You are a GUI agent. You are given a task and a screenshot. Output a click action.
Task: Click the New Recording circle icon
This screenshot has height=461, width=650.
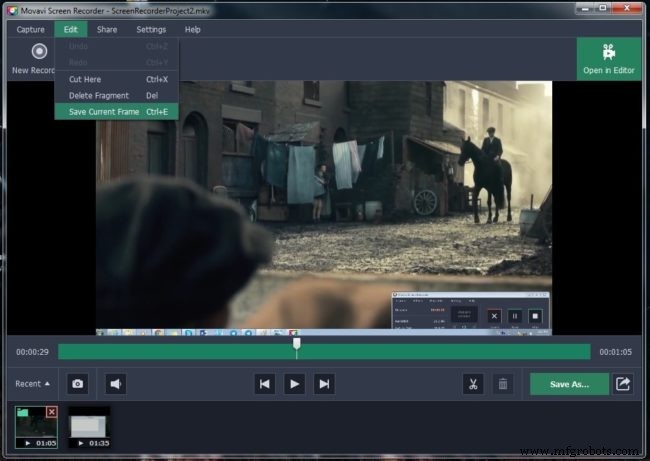point(39,52)
